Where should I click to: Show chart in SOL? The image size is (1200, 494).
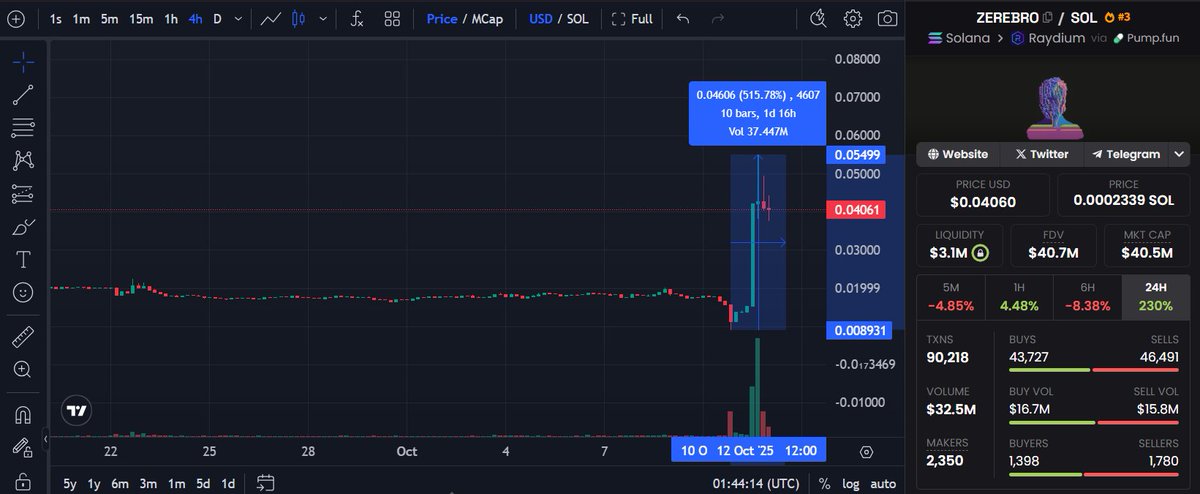click(578, 19)
